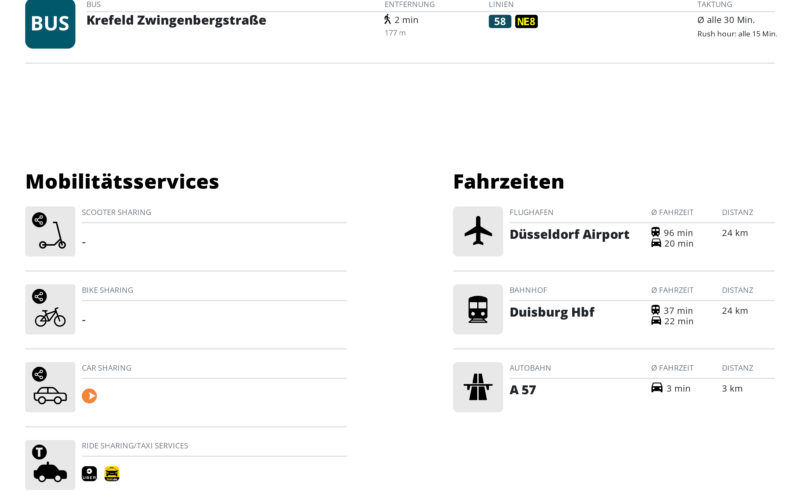This screenshot has width=800, height=500.
Task: Click the Autobahn highway icon
Action: (478, 387)
